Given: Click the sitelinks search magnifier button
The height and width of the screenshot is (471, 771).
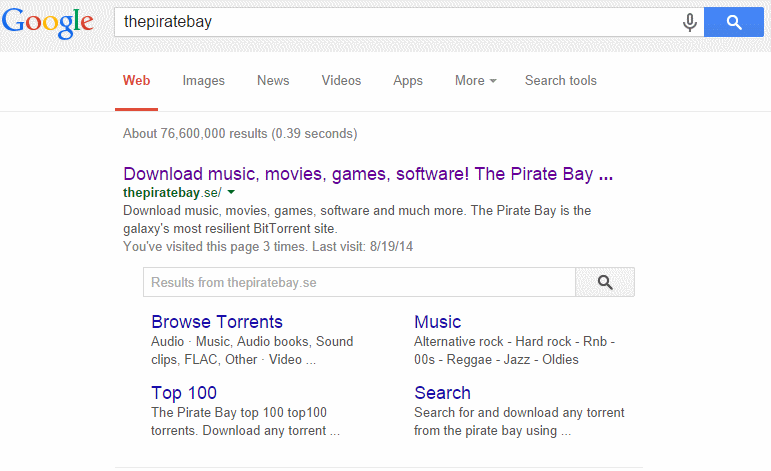Looking at the screenshot, I should (x=605, y=282).
